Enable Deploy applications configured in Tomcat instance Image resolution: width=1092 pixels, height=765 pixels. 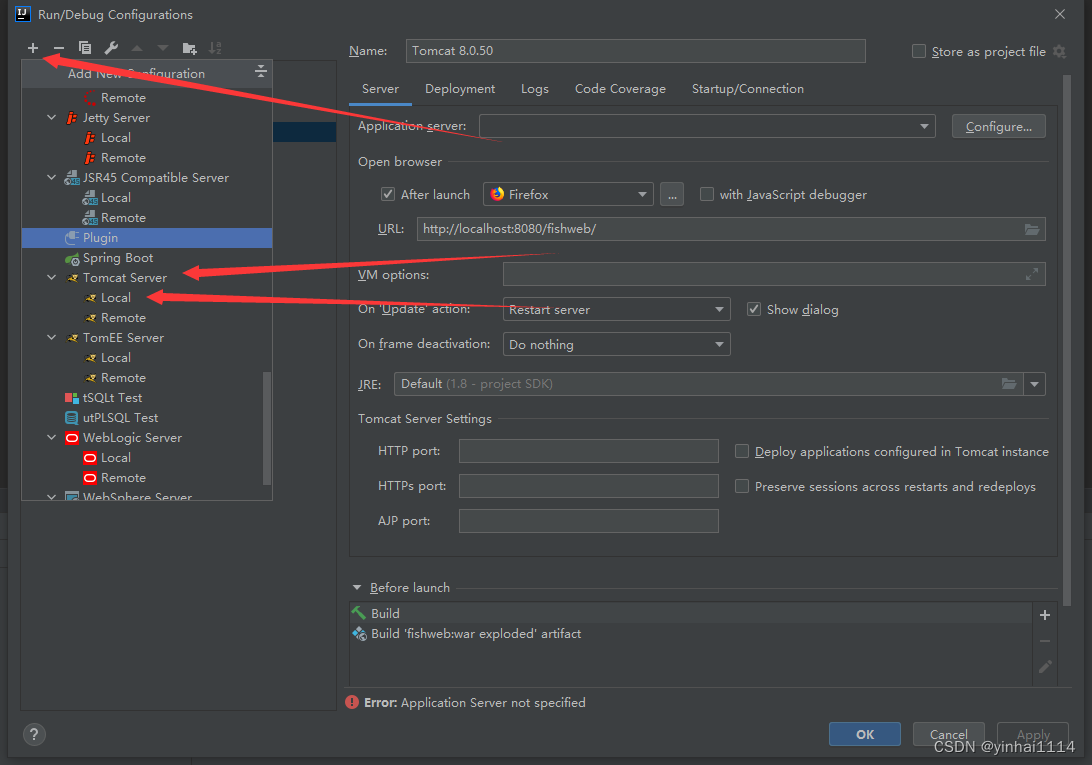[742, 451]
